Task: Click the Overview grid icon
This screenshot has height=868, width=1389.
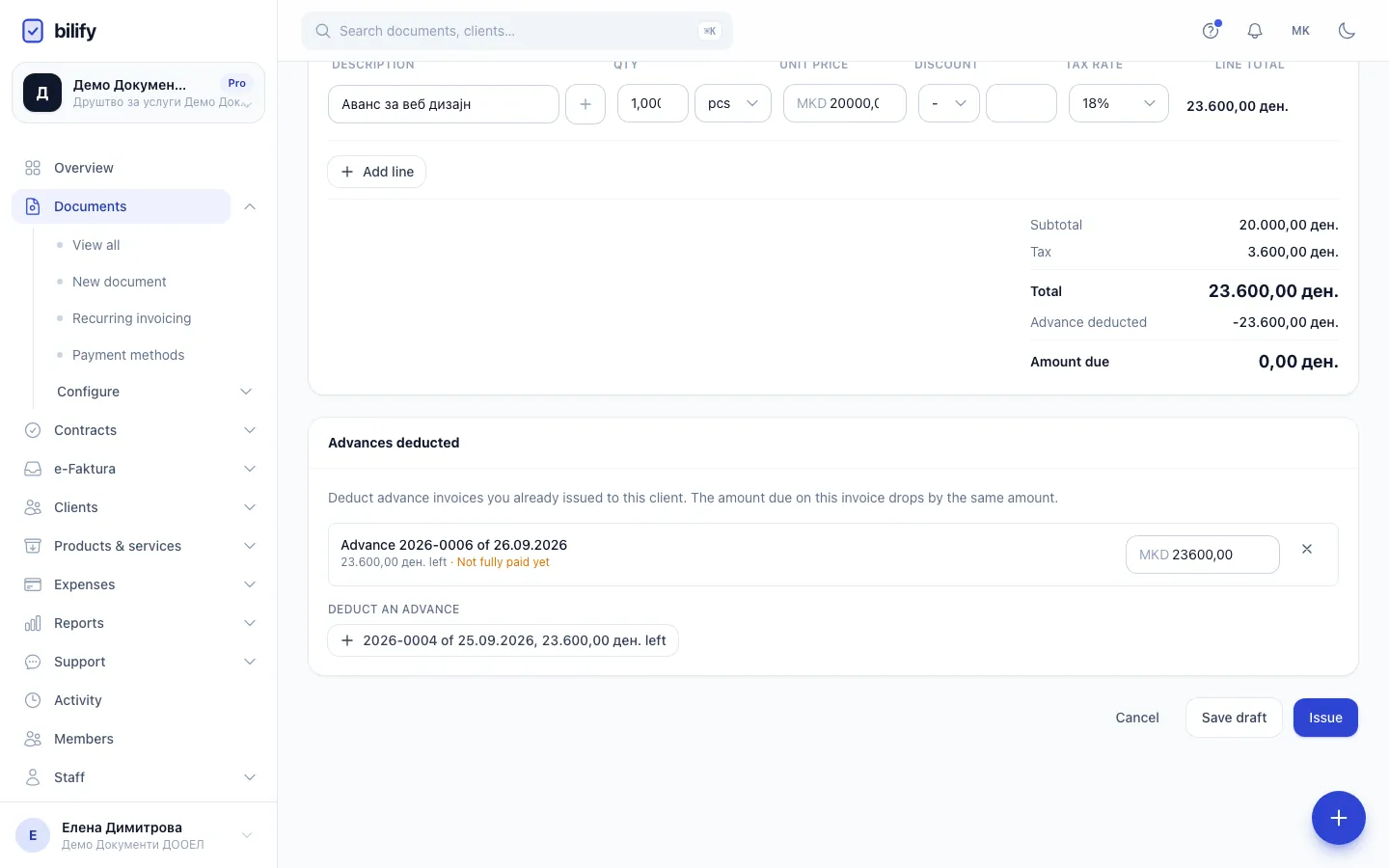Action: 33,168
